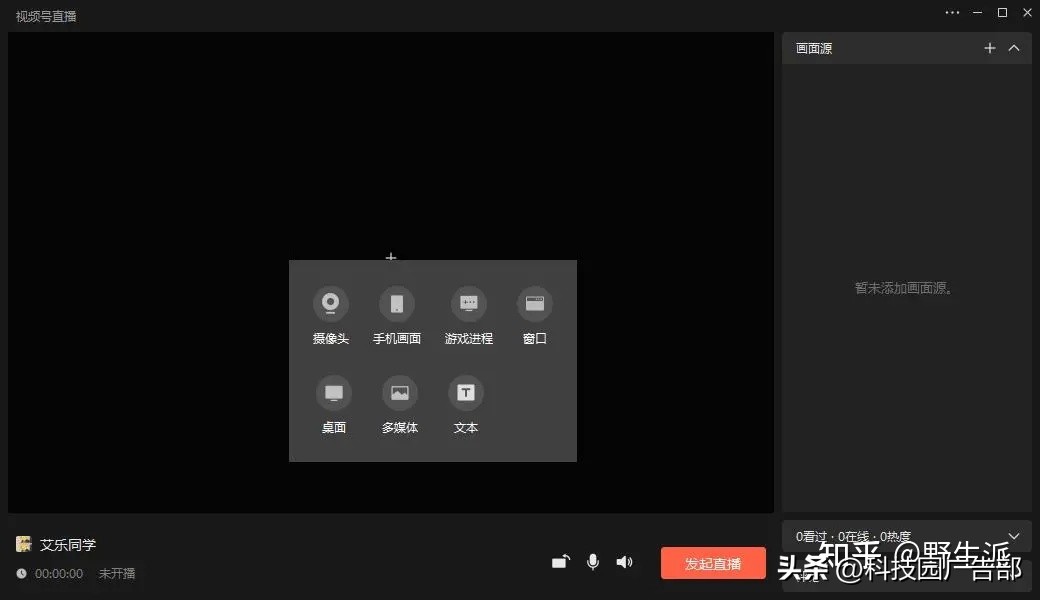
Task: Click the 画面源 panel header
Action: pos(813,48)
